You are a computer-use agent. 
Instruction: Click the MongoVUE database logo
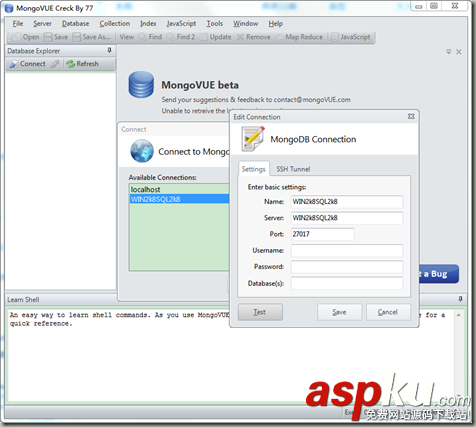[x=141, y=85]
